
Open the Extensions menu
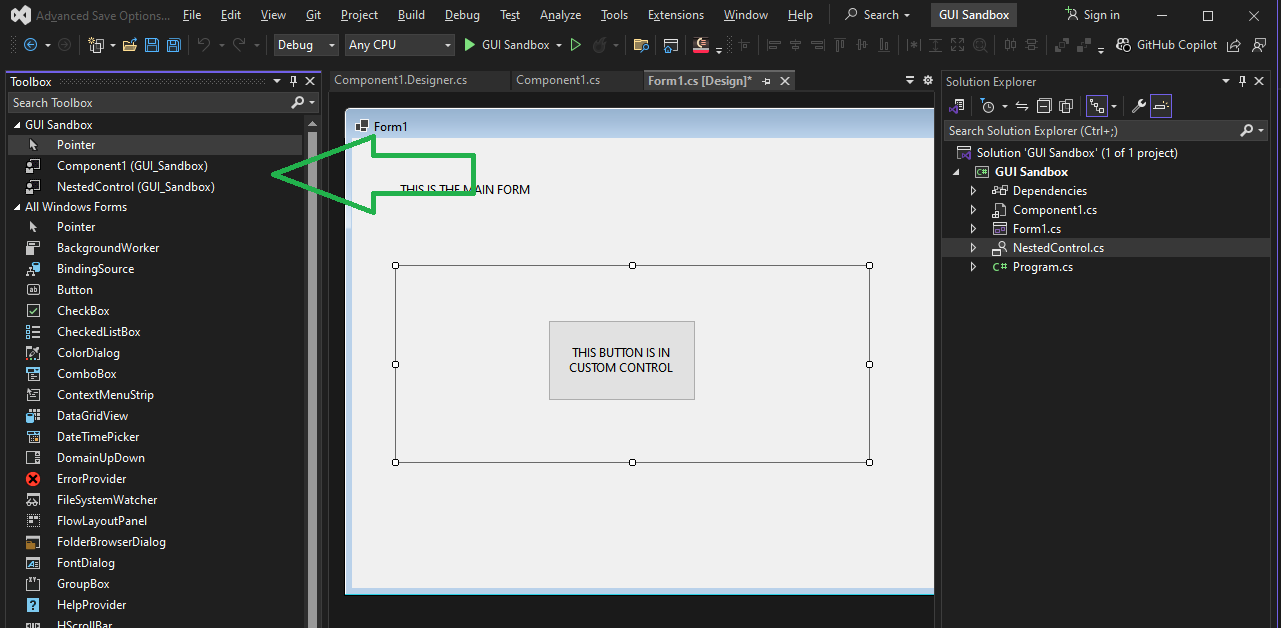[676, 15]
